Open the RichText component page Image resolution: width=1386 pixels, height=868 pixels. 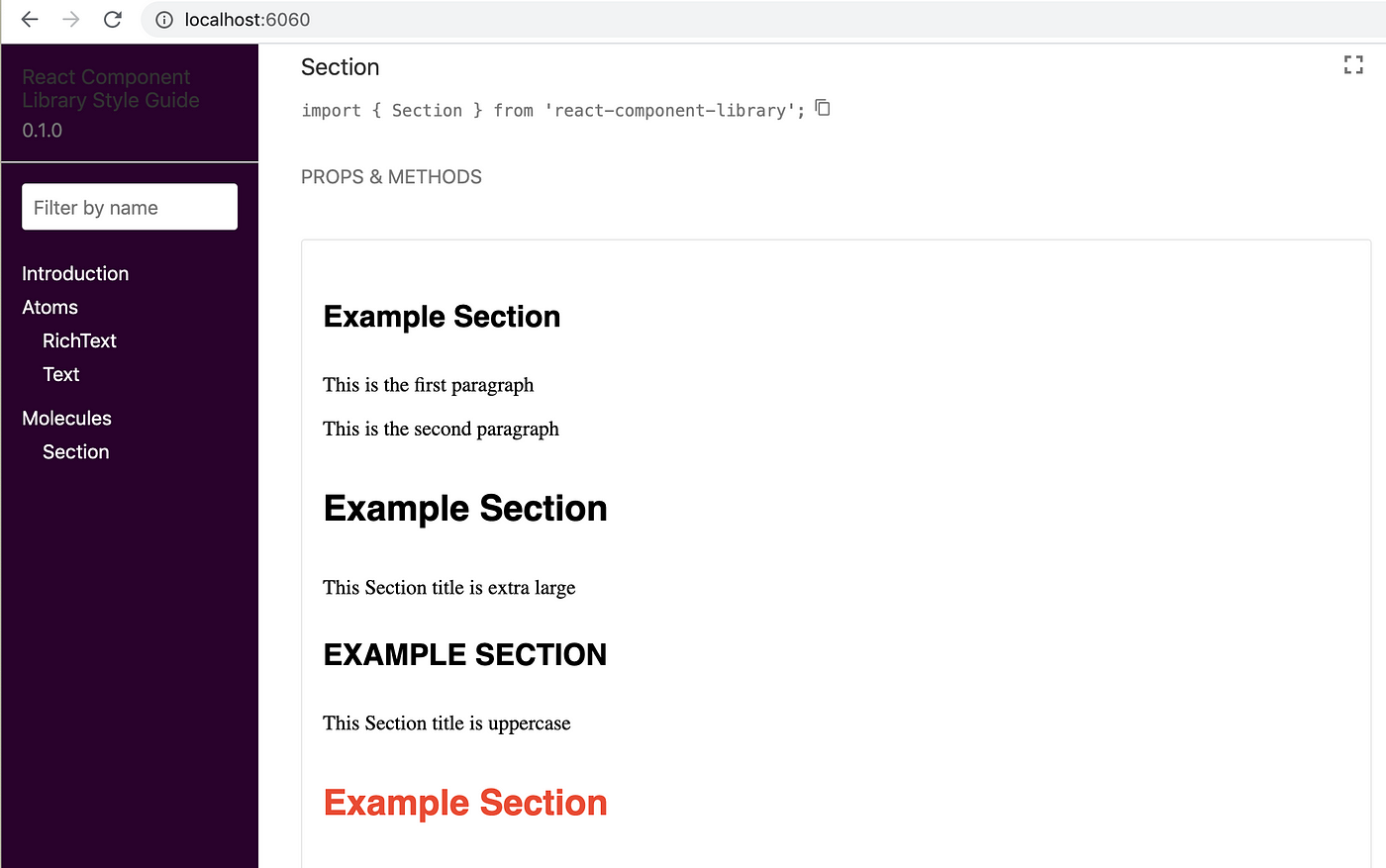coord(79,340)
